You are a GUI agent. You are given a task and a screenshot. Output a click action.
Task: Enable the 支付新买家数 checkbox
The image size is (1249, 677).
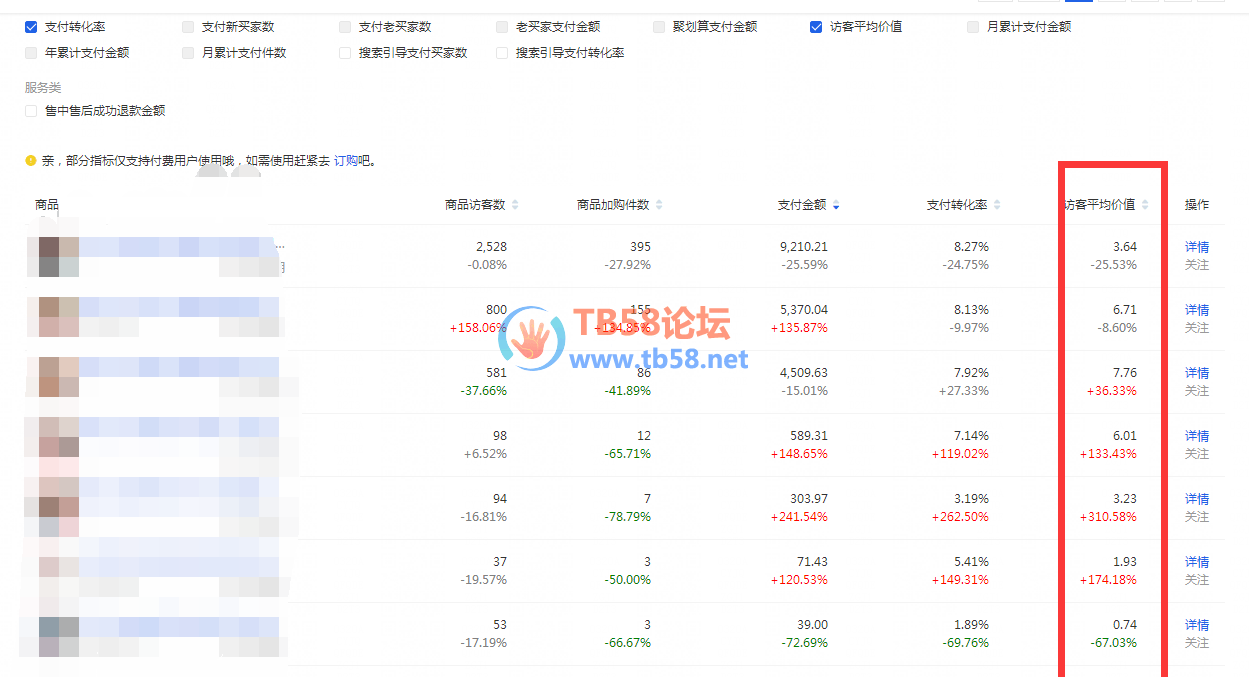(188, 27)
